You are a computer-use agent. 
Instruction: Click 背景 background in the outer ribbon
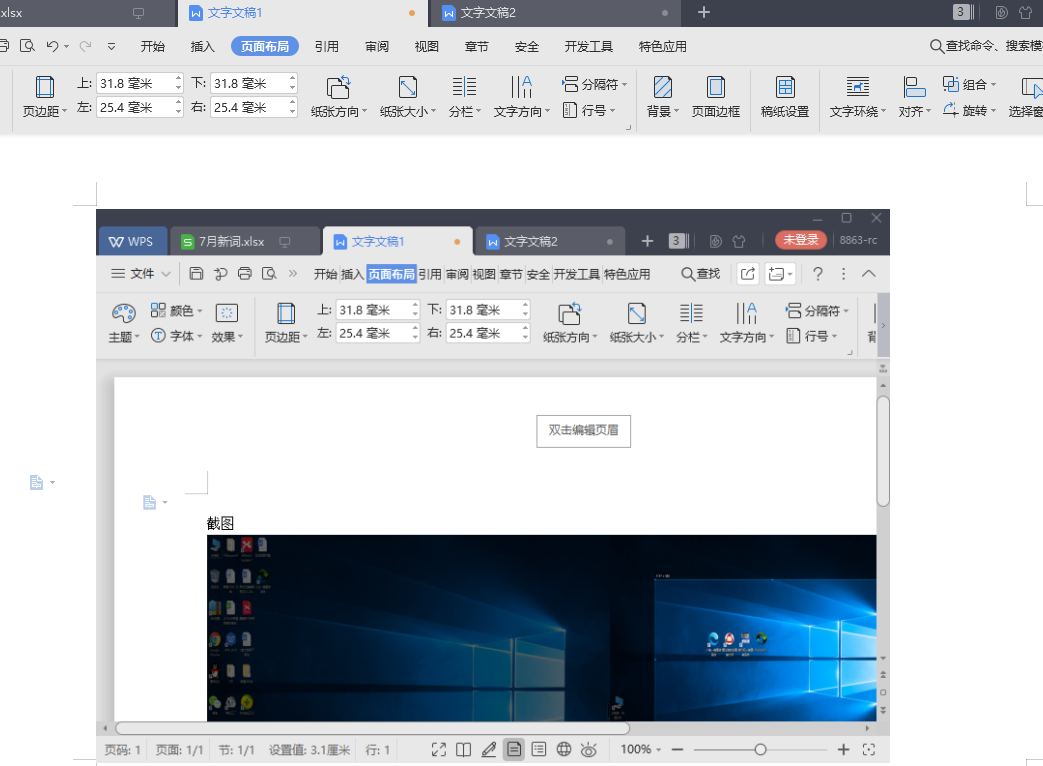point(663,97)
